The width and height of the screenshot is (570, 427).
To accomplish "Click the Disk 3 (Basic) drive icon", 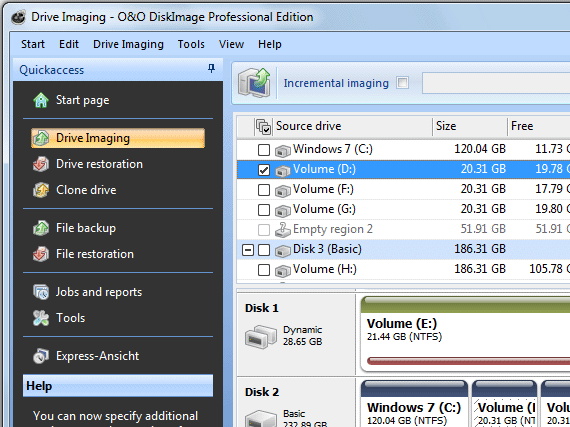I will pos(282,250).
